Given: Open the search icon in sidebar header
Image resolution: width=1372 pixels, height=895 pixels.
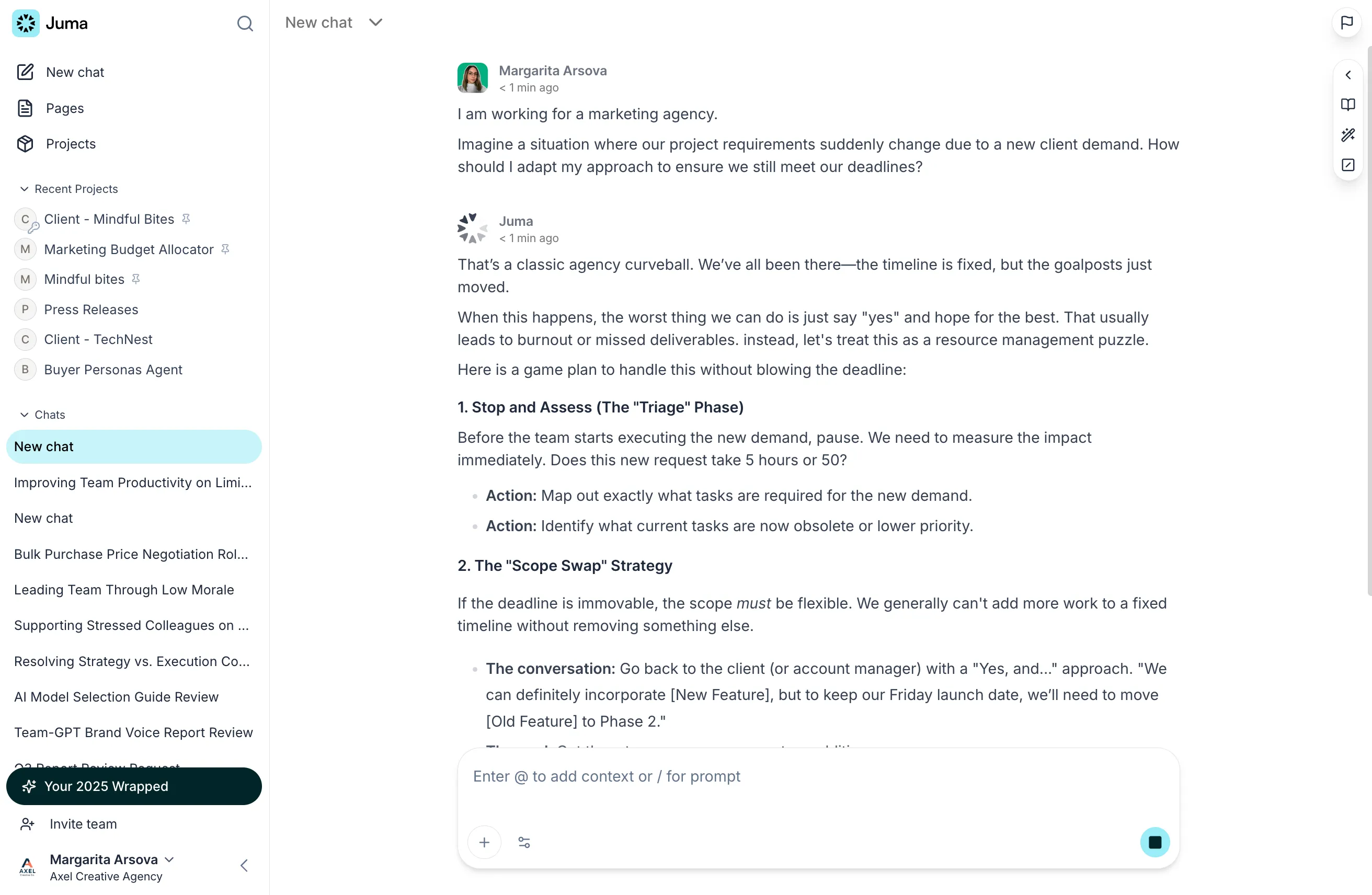Looking at the screenshot, I should click(245, 23).
